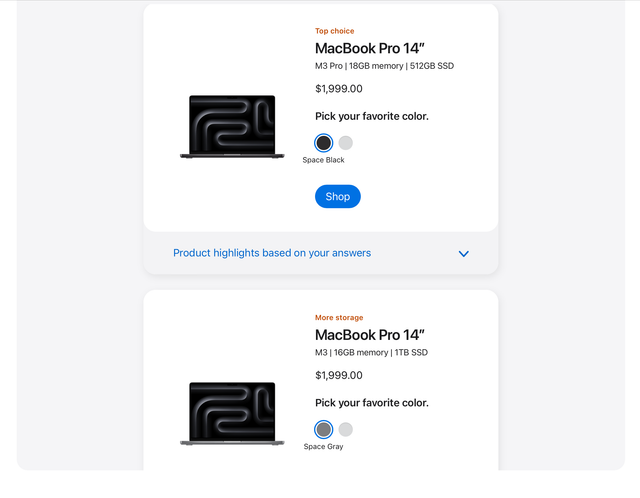Expand the product highlights chevron arrow
The width and height of the screenshot is (640, 498).
[x=463, y=254]
